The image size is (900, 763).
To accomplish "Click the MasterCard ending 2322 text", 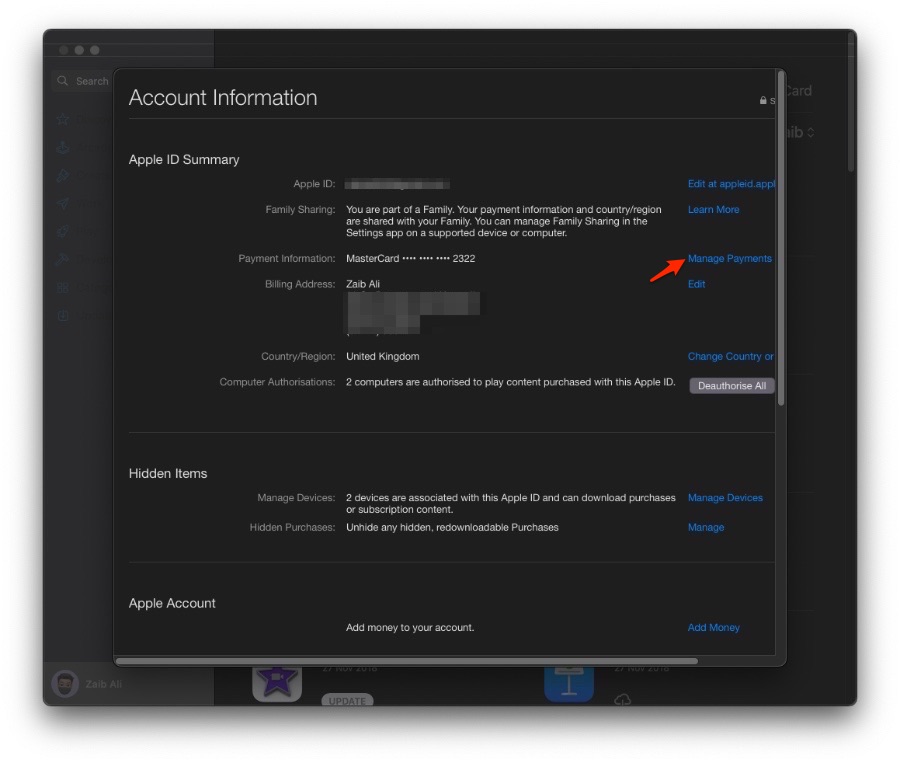I will click(x=410, y=258).
